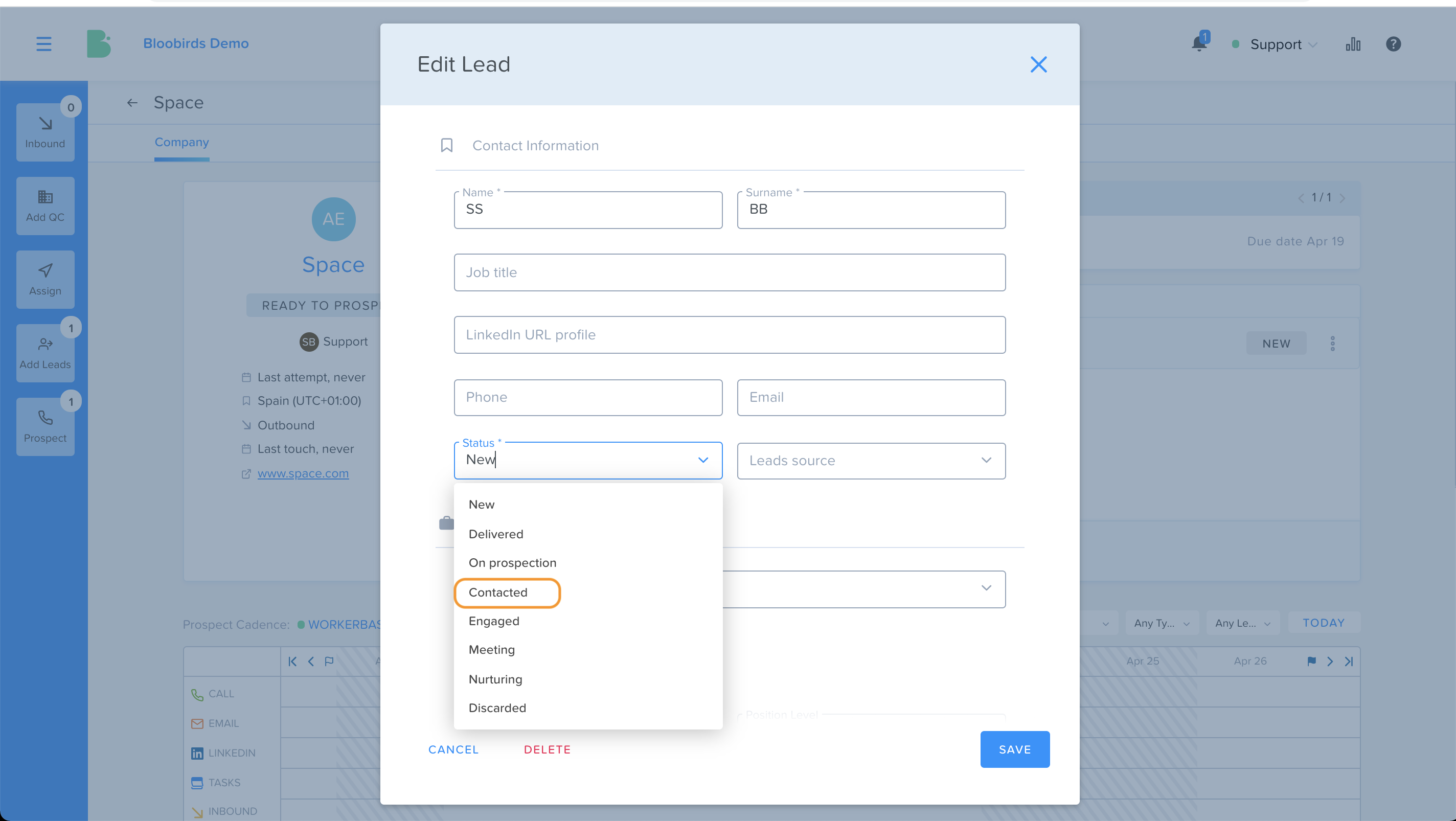Open the Inbound sidebar button
The width and height of the screenshot is (1456, 821).
tap(45, 132)
